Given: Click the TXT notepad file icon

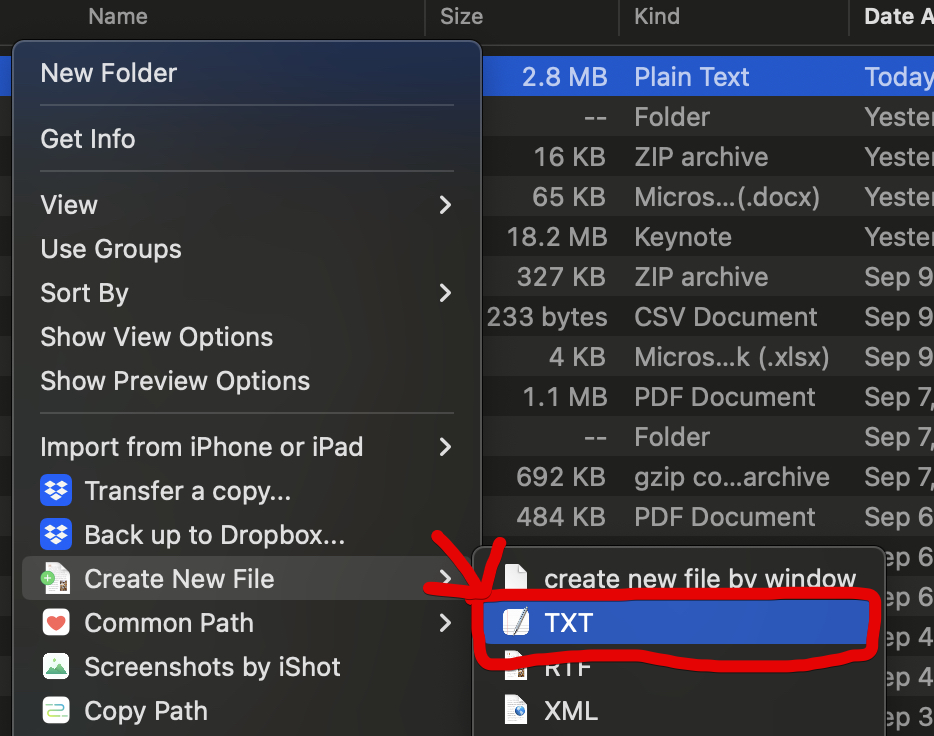Looking at the screenshot, I should (516, 622).
